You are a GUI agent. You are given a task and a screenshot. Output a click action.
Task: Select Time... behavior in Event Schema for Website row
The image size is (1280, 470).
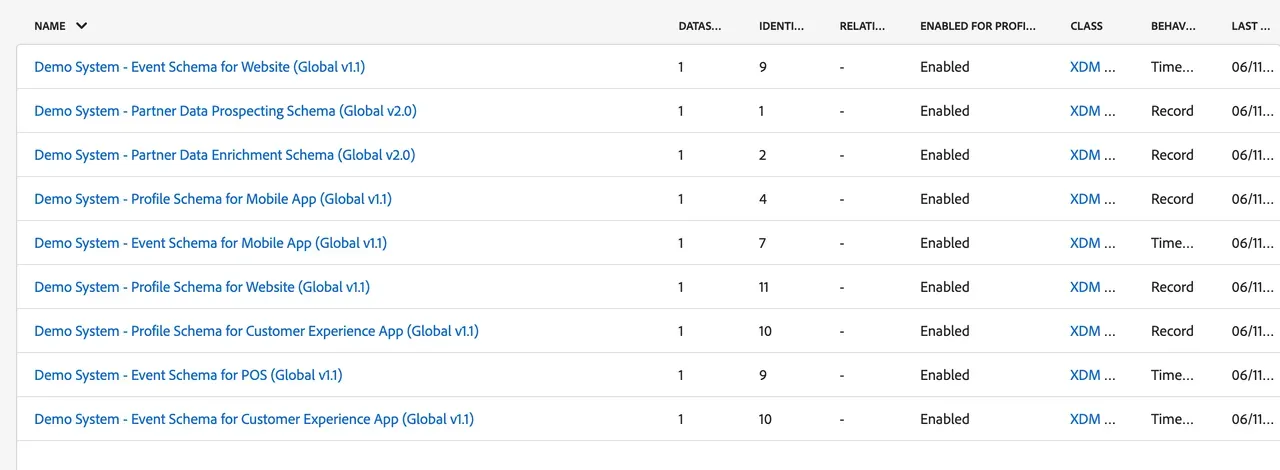(x=1172, y=67)
